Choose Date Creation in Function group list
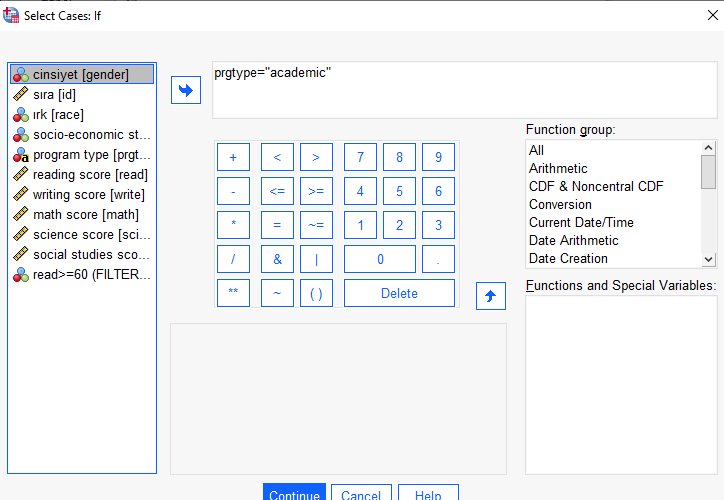 [x=568, y=259]
